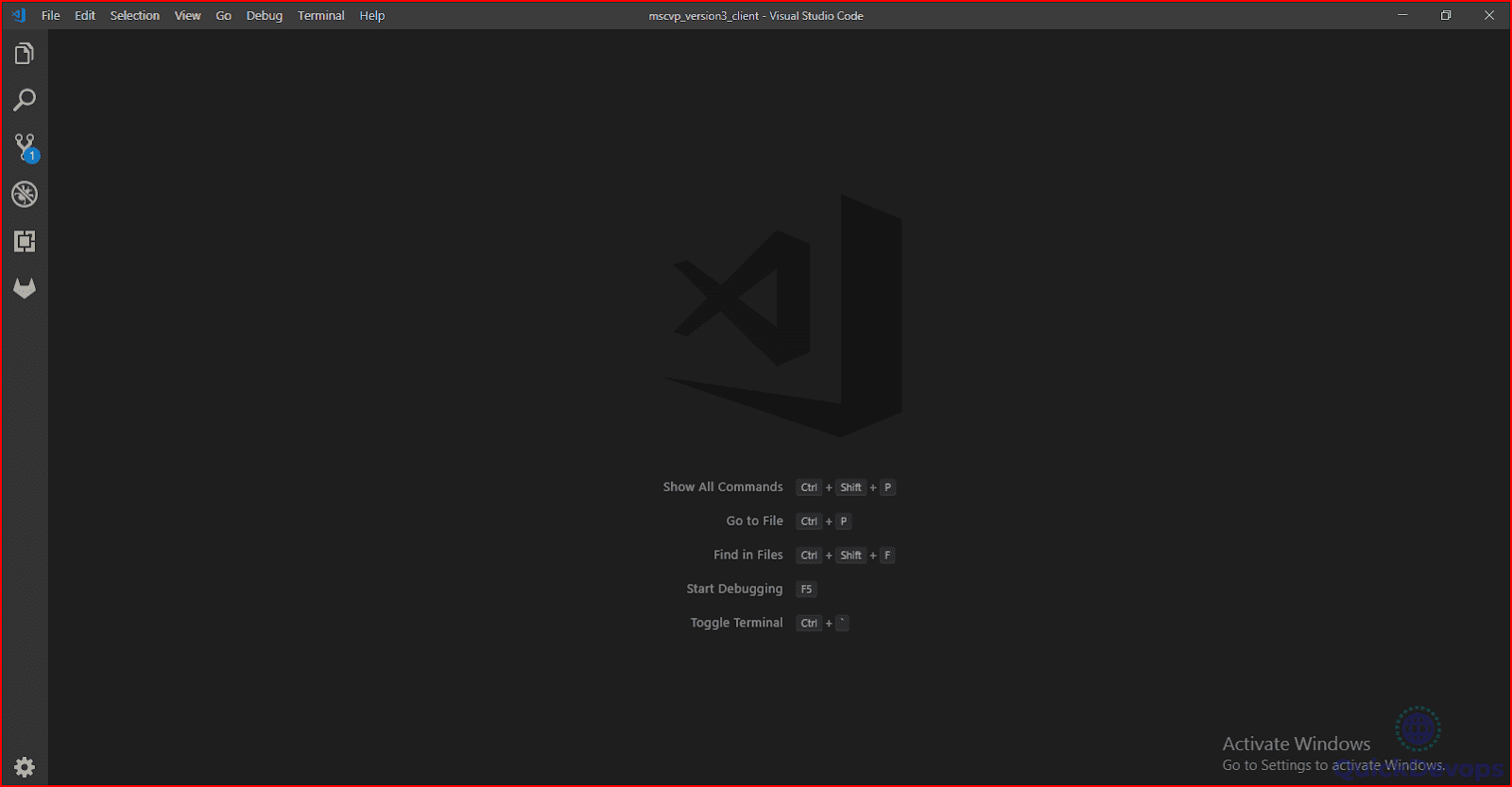The width and height of the screenshot is (1512, 787).
Task: Open the Explorer view in activity bar
Action: [25, 54]
